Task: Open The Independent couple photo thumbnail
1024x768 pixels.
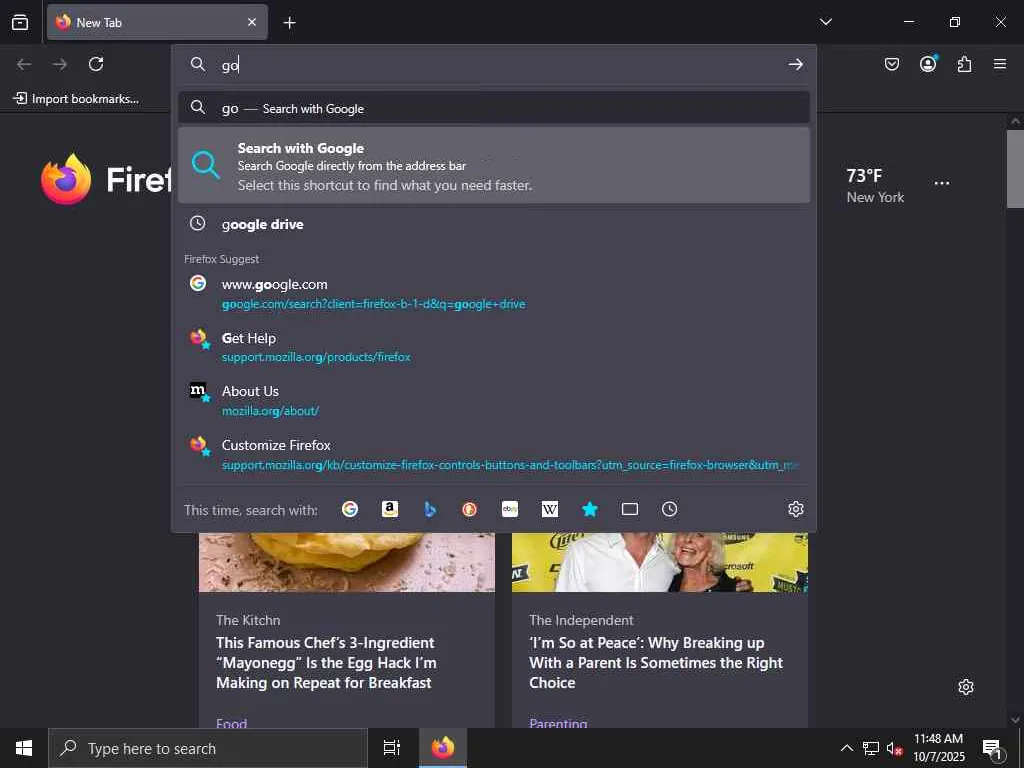Action: (660, 562)
